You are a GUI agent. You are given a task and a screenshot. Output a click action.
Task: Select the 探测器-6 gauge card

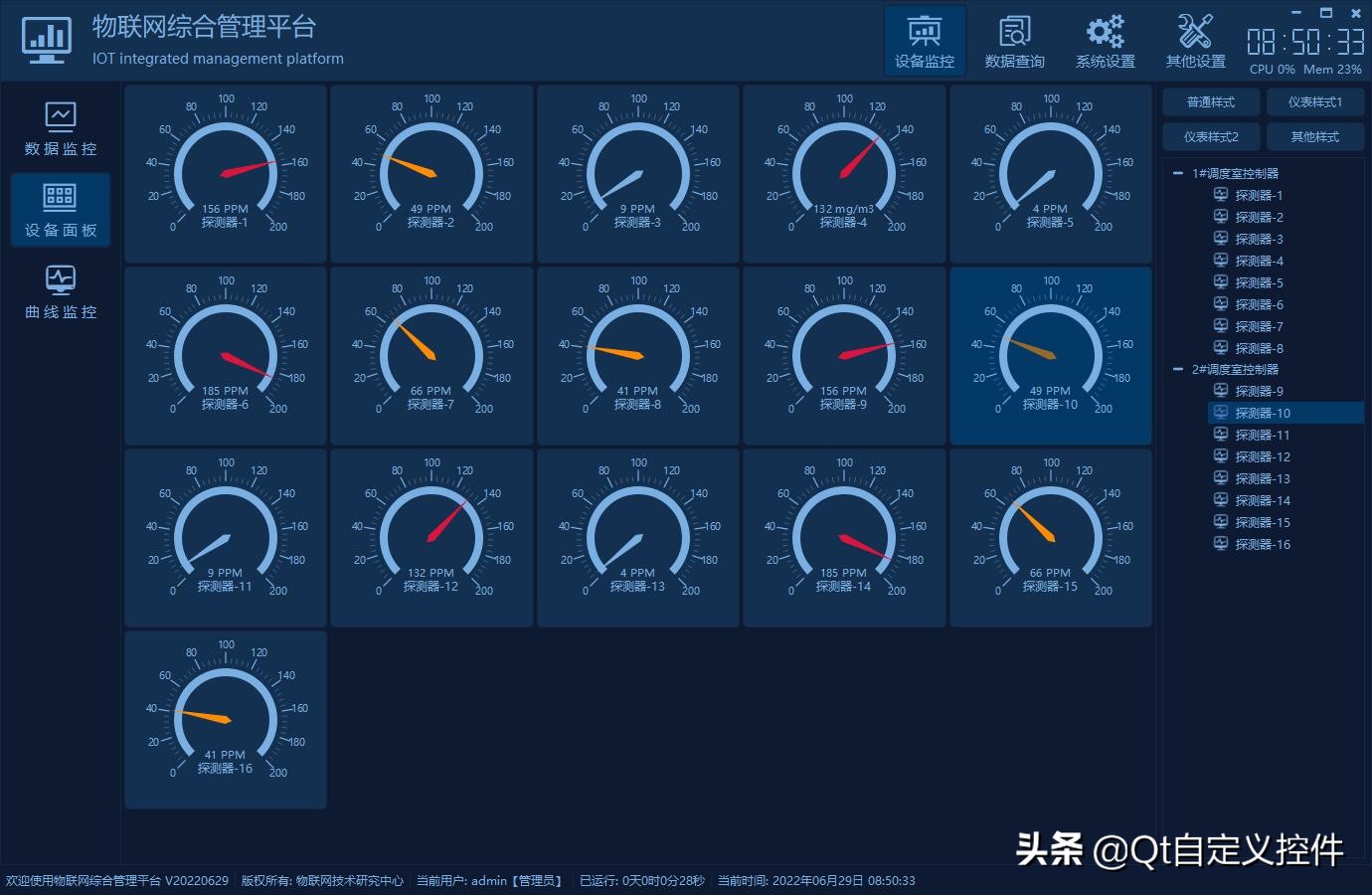226,356
